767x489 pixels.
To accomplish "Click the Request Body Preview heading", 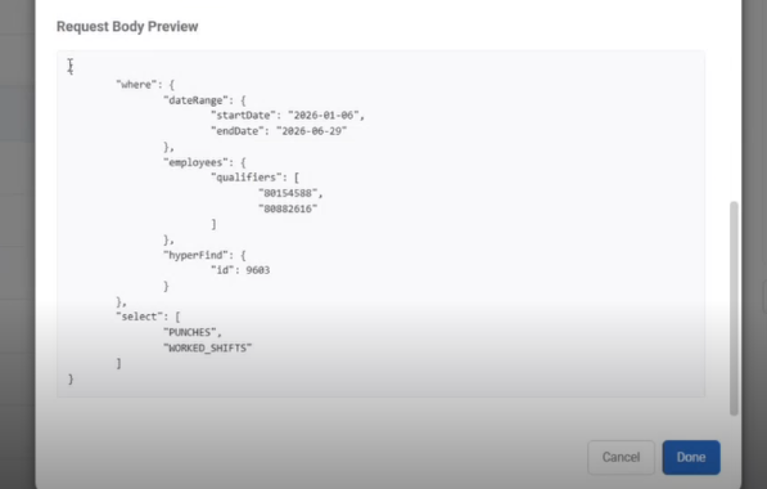I will click(127, 26).
